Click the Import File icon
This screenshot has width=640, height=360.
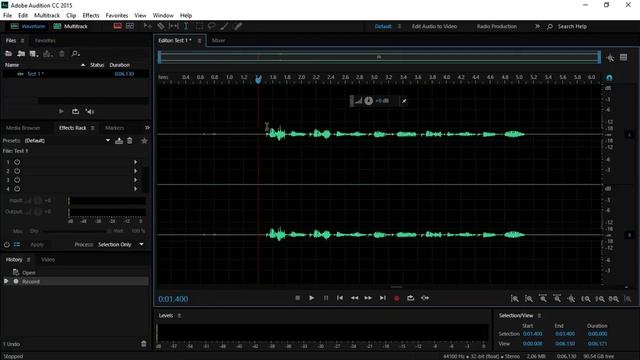[x=21, y=53]
